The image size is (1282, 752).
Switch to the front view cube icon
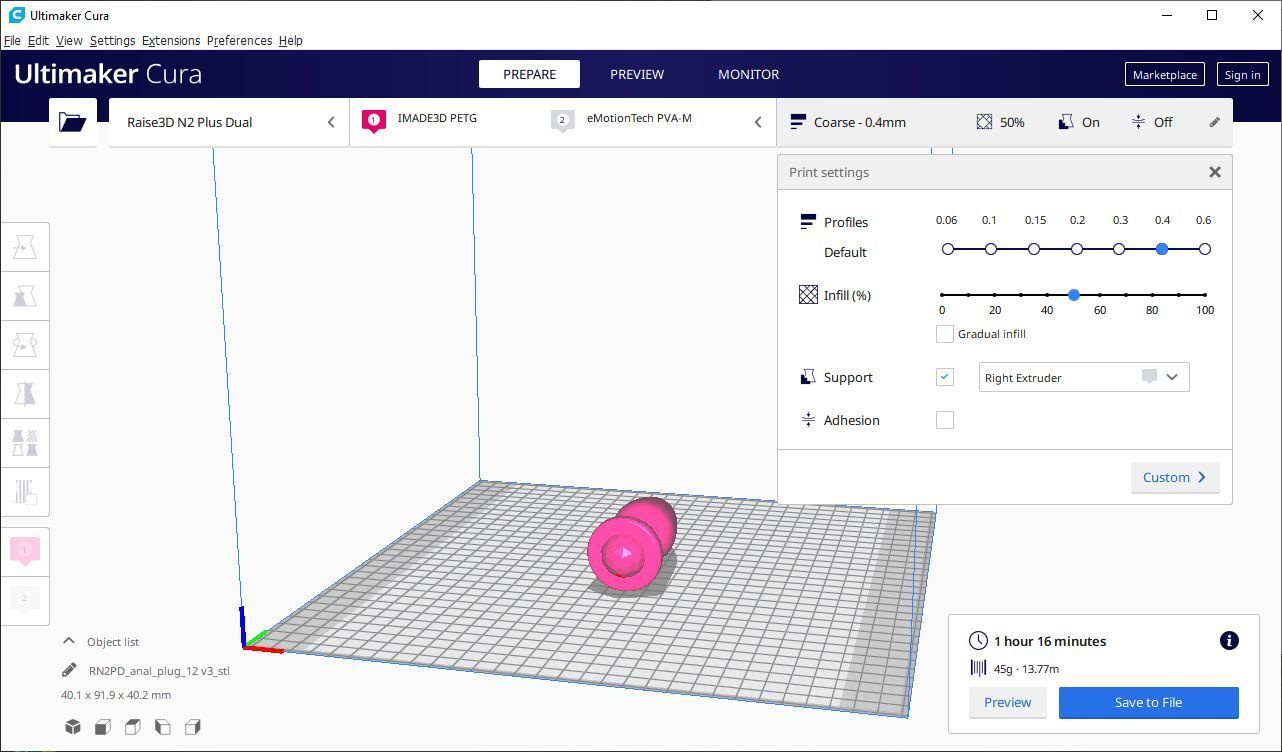[x=103, y=727]
